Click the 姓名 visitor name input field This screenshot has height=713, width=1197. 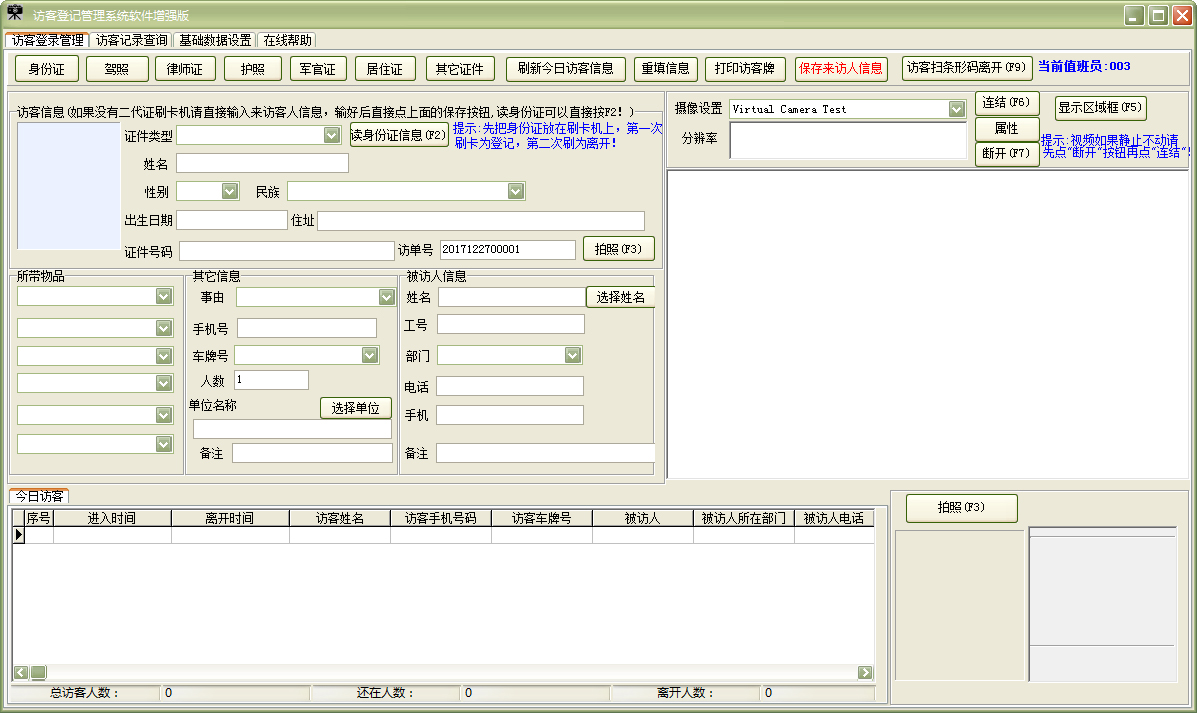click(x=262, y=163)
